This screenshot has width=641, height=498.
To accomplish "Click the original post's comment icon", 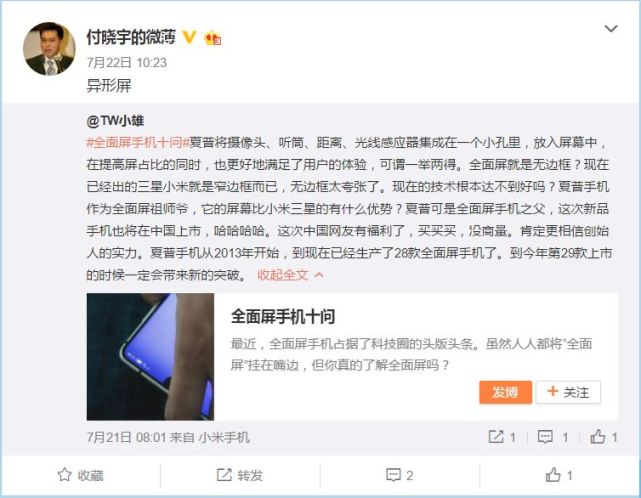I will (545, 437).
